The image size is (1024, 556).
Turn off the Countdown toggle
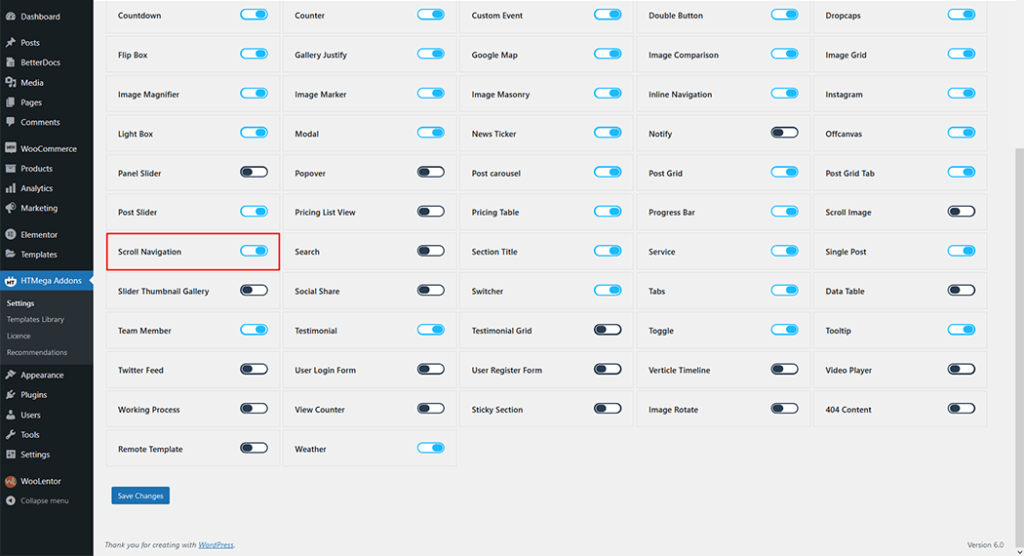click(x=254, y=14)
